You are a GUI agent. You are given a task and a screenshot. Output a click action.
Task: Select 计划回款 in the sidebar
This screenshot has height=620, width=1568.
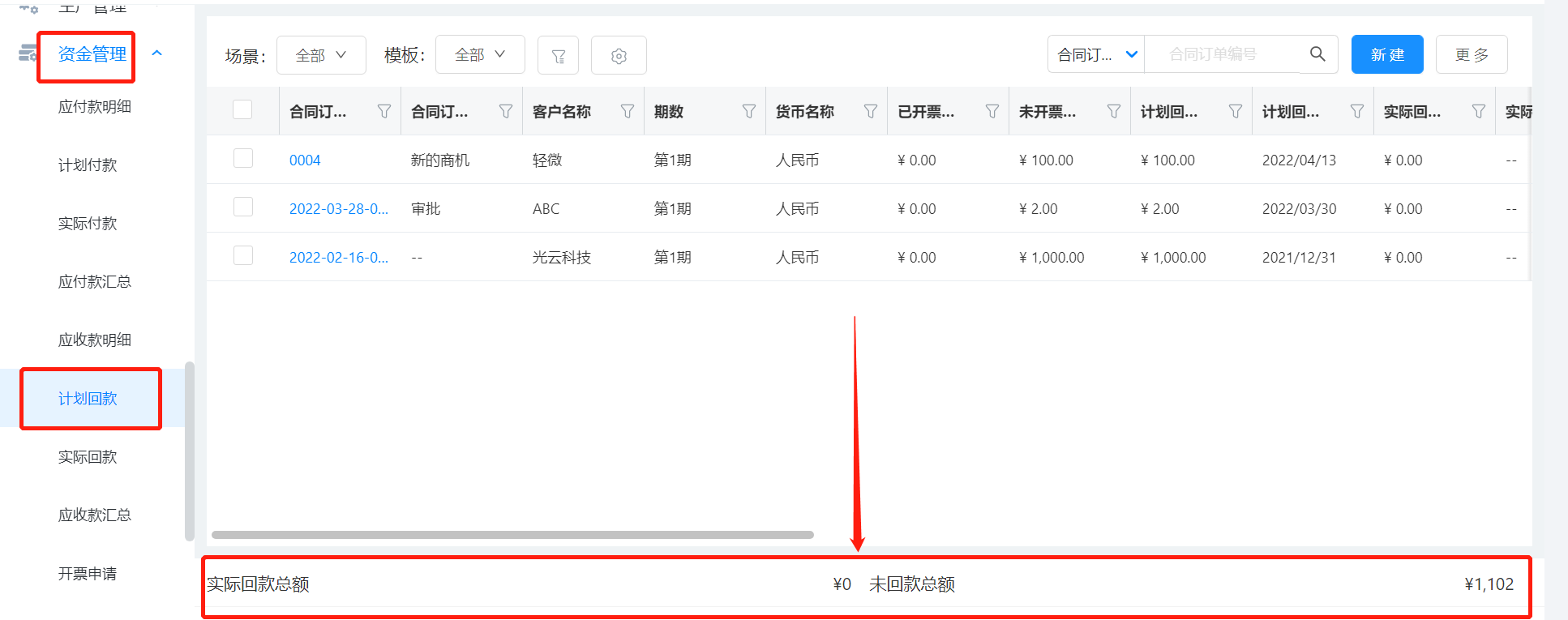pos(88,398)
